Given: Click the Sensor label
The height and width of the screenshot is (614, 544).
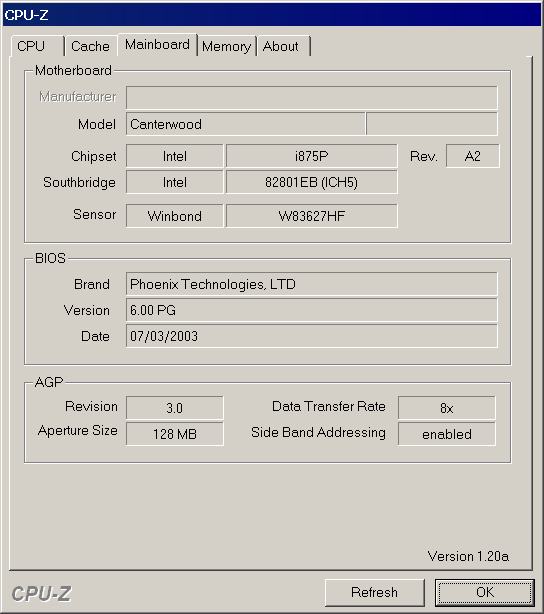Looking at the screenshot, I should point(94,215).
